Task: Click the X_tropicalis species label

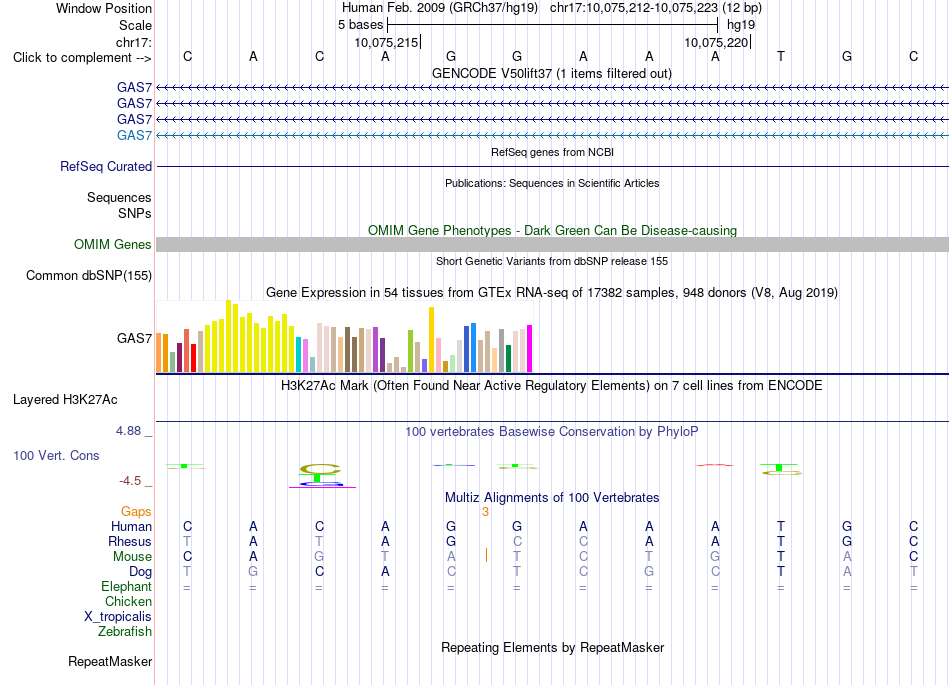Action: pyautogui.click(x=118, y=617)
